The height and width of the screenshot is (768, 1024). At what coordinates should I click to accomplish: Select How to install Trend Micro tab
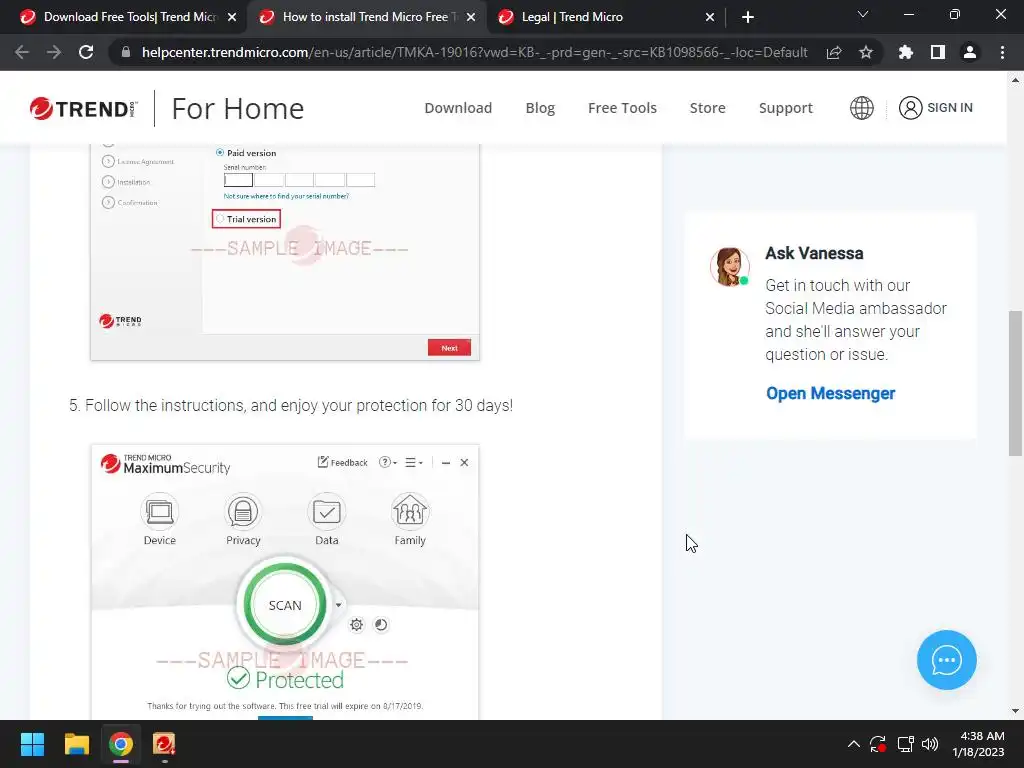[368, 17]
